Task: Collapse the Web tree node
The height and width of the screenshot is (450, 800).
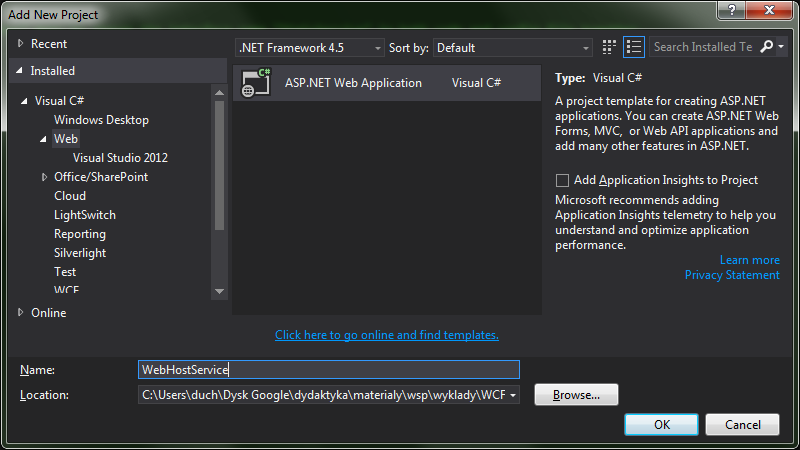Action: point(43,139)
